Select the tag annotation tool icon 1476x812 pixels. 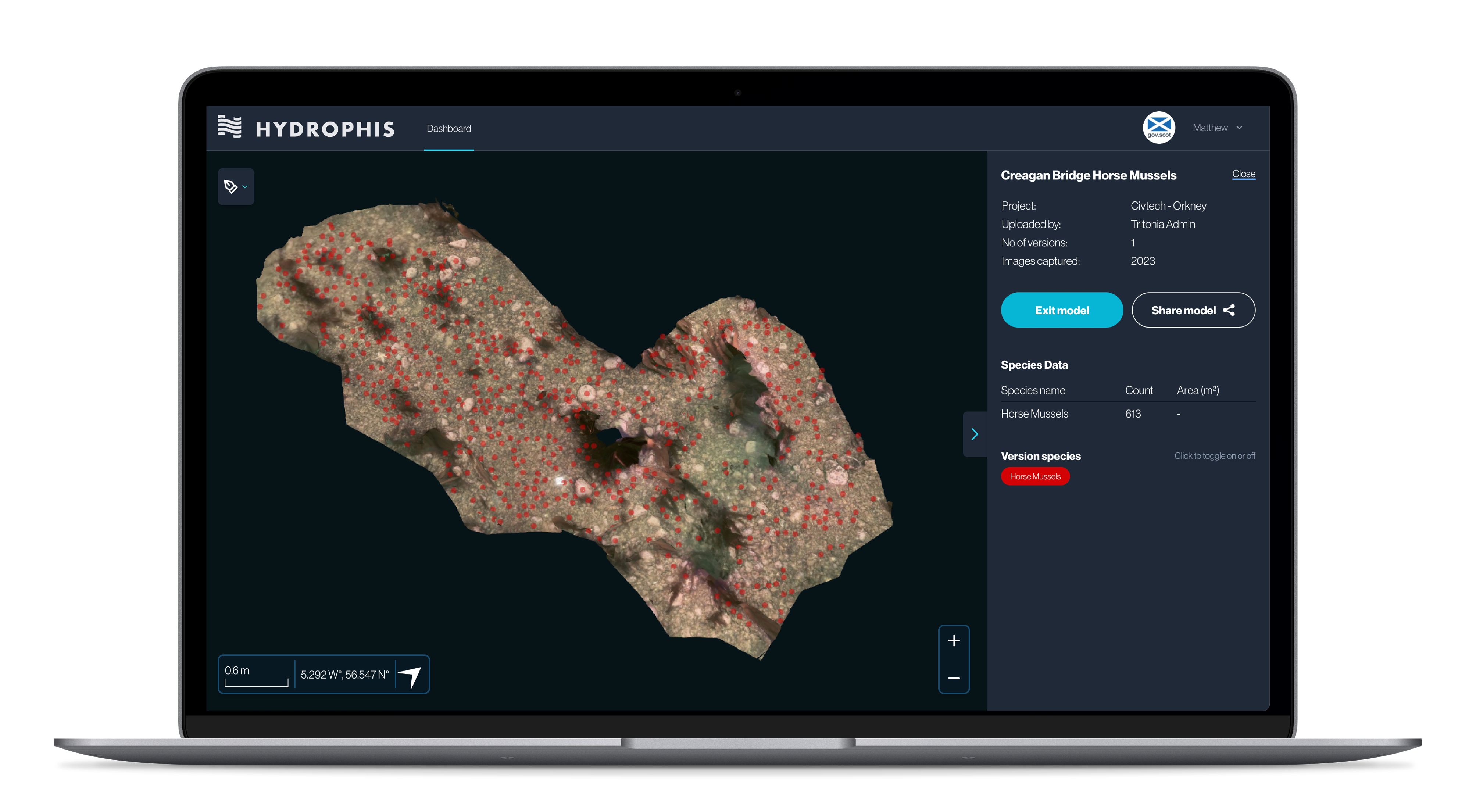230,187
